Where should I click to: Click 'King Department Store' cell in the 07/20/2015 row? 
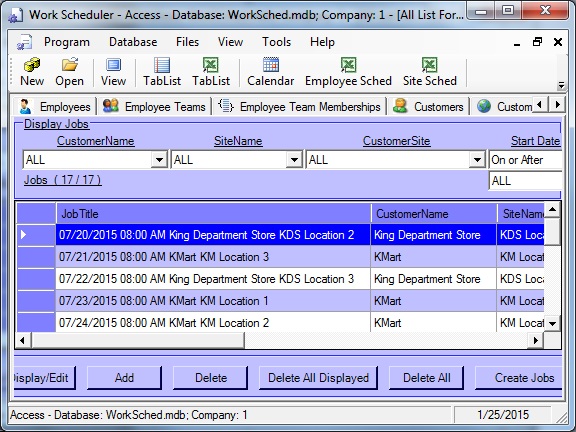[x=434, y=235]
